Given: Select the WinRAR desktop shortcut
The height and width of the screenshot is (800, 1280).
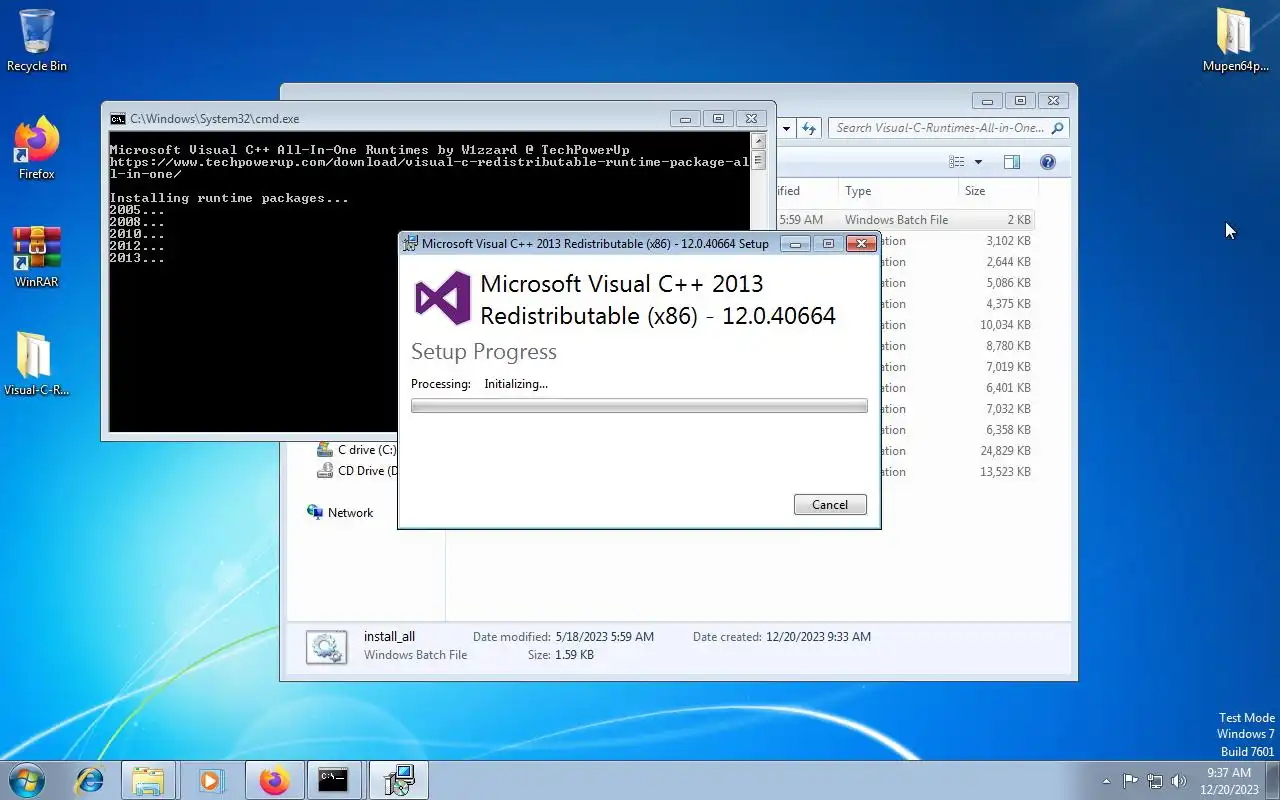Looking at the screenshot, I should click(37, 256).
